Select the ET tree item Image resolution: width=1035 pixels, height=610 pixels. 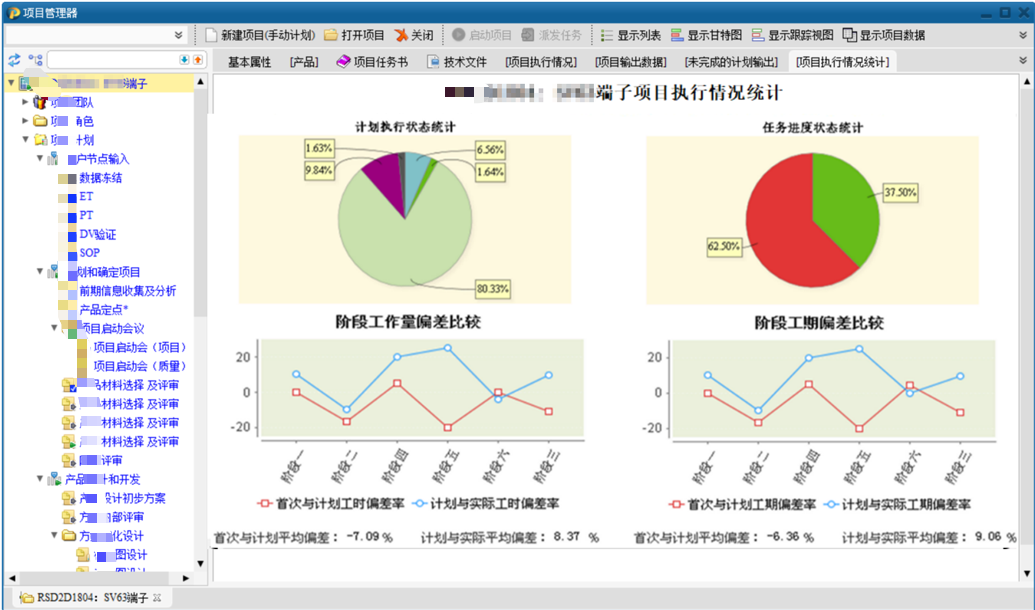coord(86,197)
